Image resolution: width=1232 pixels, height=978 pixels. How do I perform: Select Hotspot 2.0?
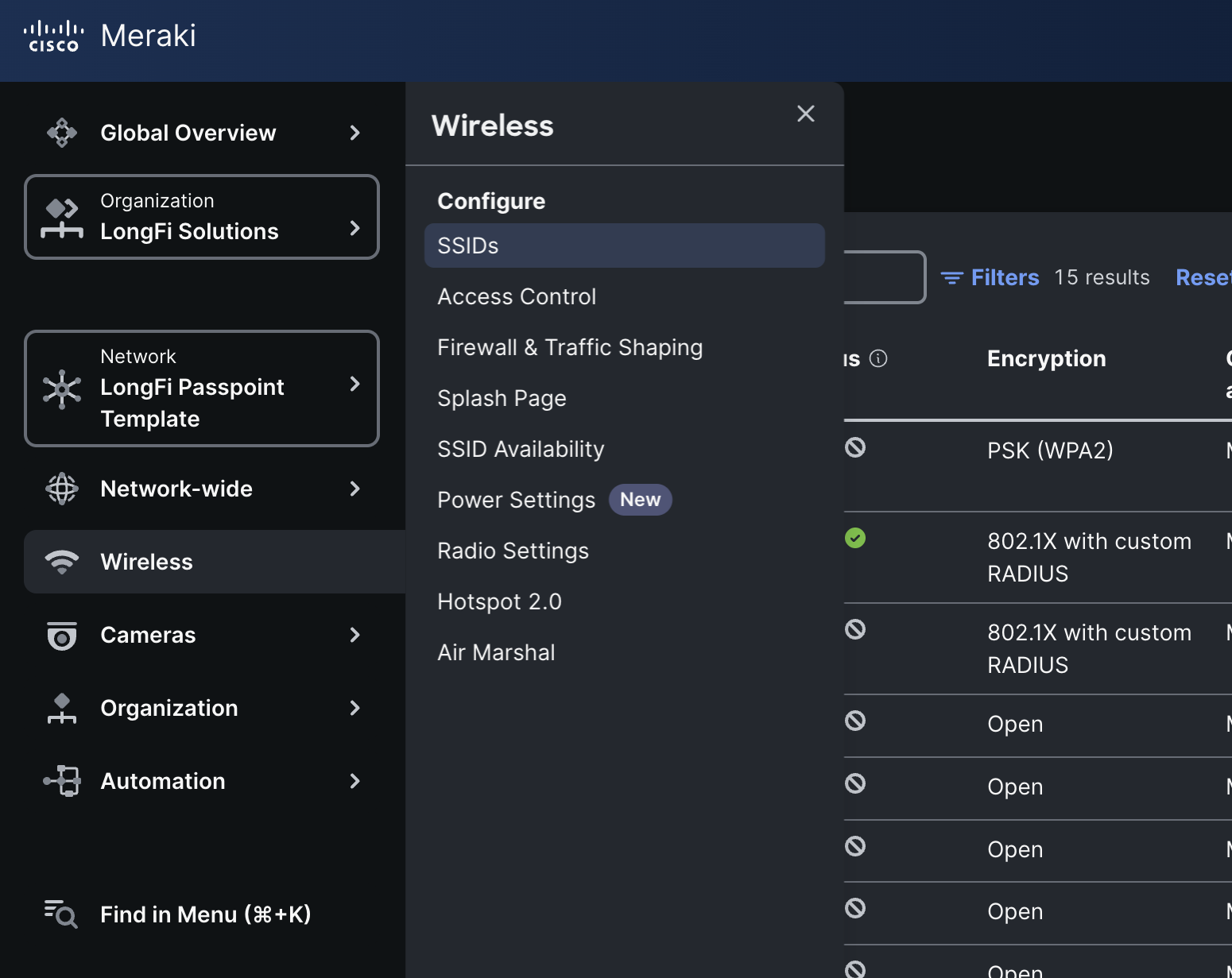tap(499, 601)
